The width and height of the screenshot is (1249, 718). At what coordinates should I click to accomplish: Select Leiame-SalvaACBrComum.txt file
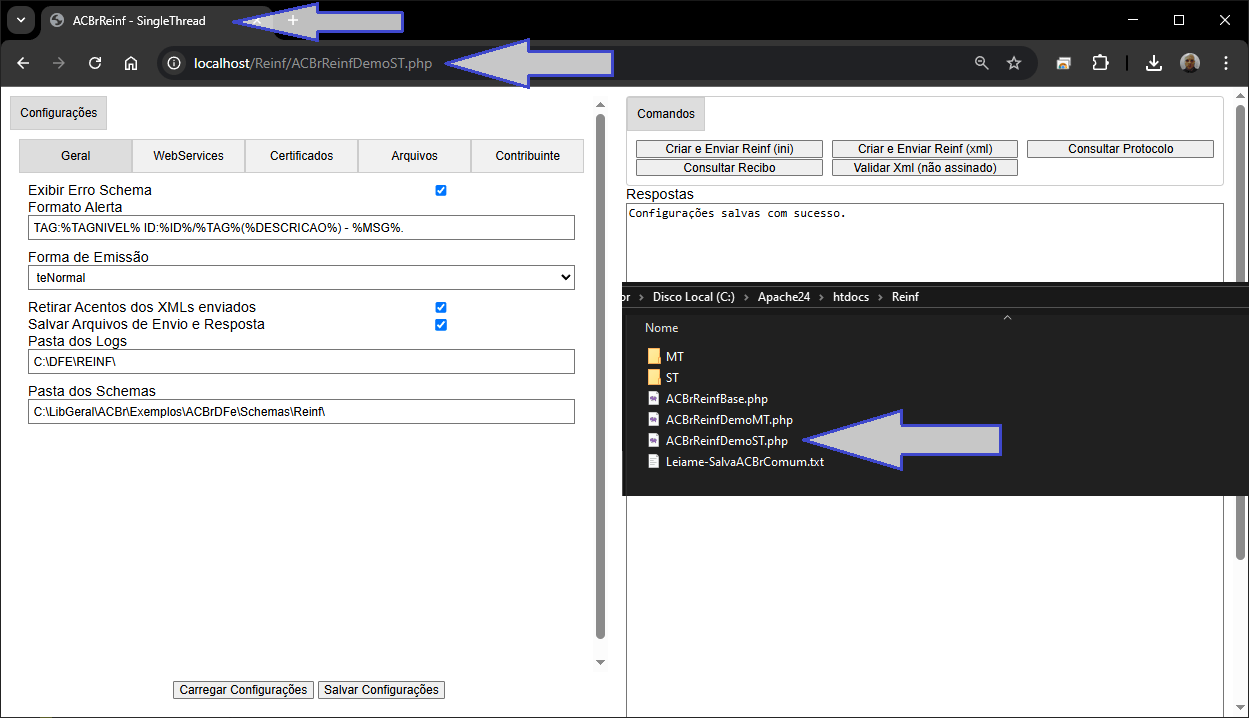point(735,462)
